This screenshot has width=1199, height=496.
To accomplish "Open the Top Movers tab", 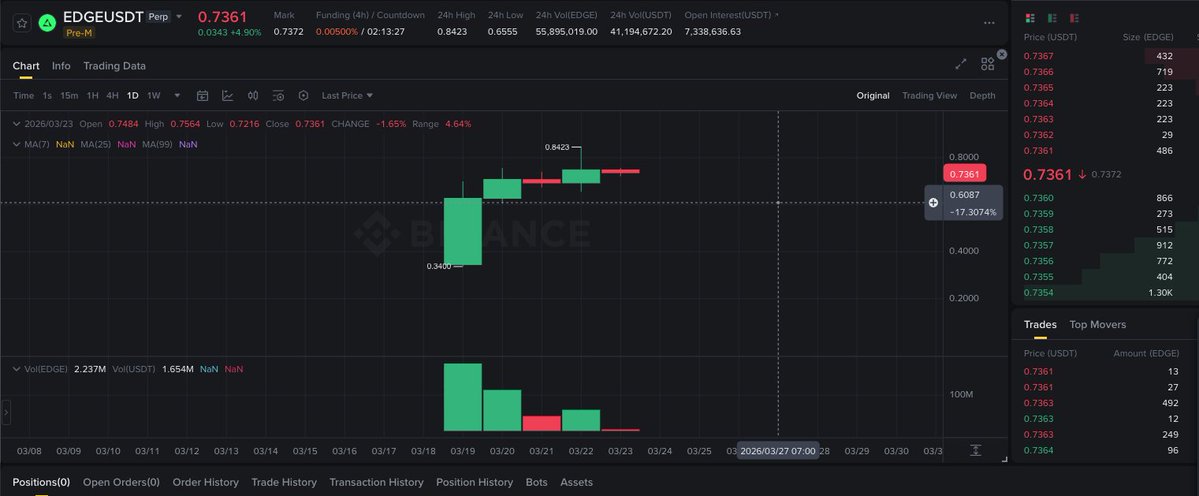I will 1097,325.
